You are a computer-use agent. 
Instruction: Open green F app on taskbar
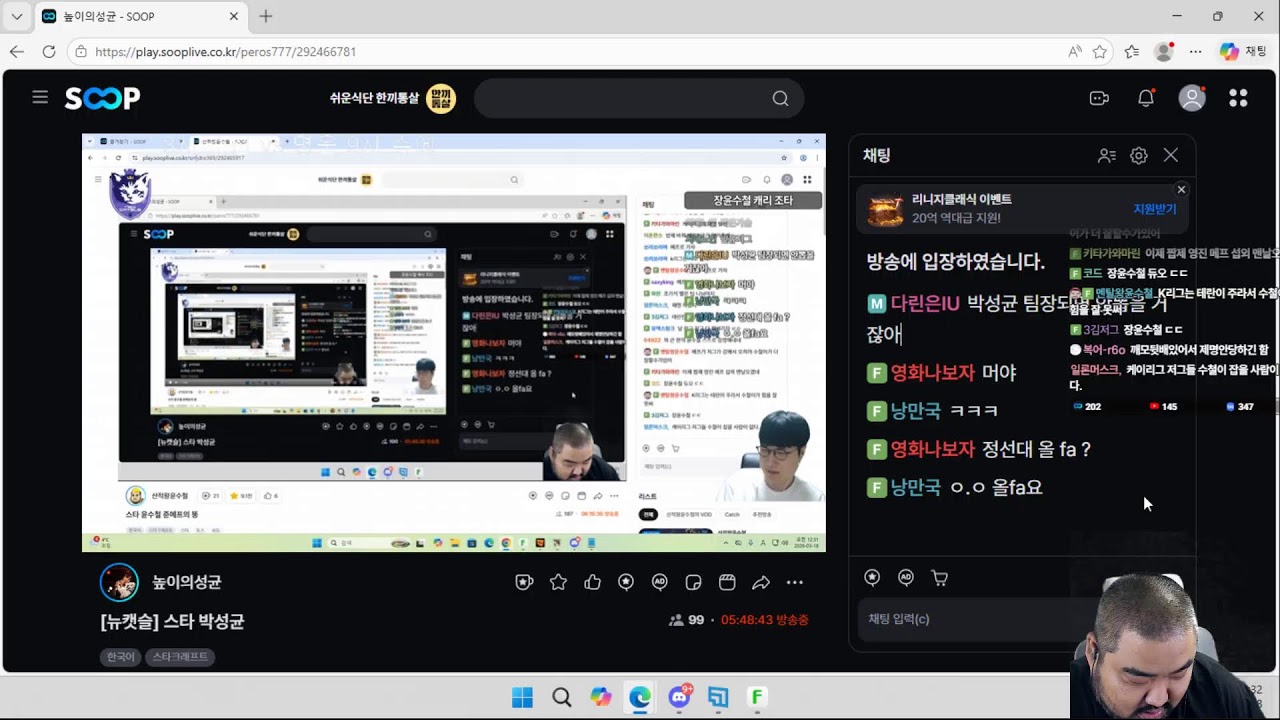(757, 697)
